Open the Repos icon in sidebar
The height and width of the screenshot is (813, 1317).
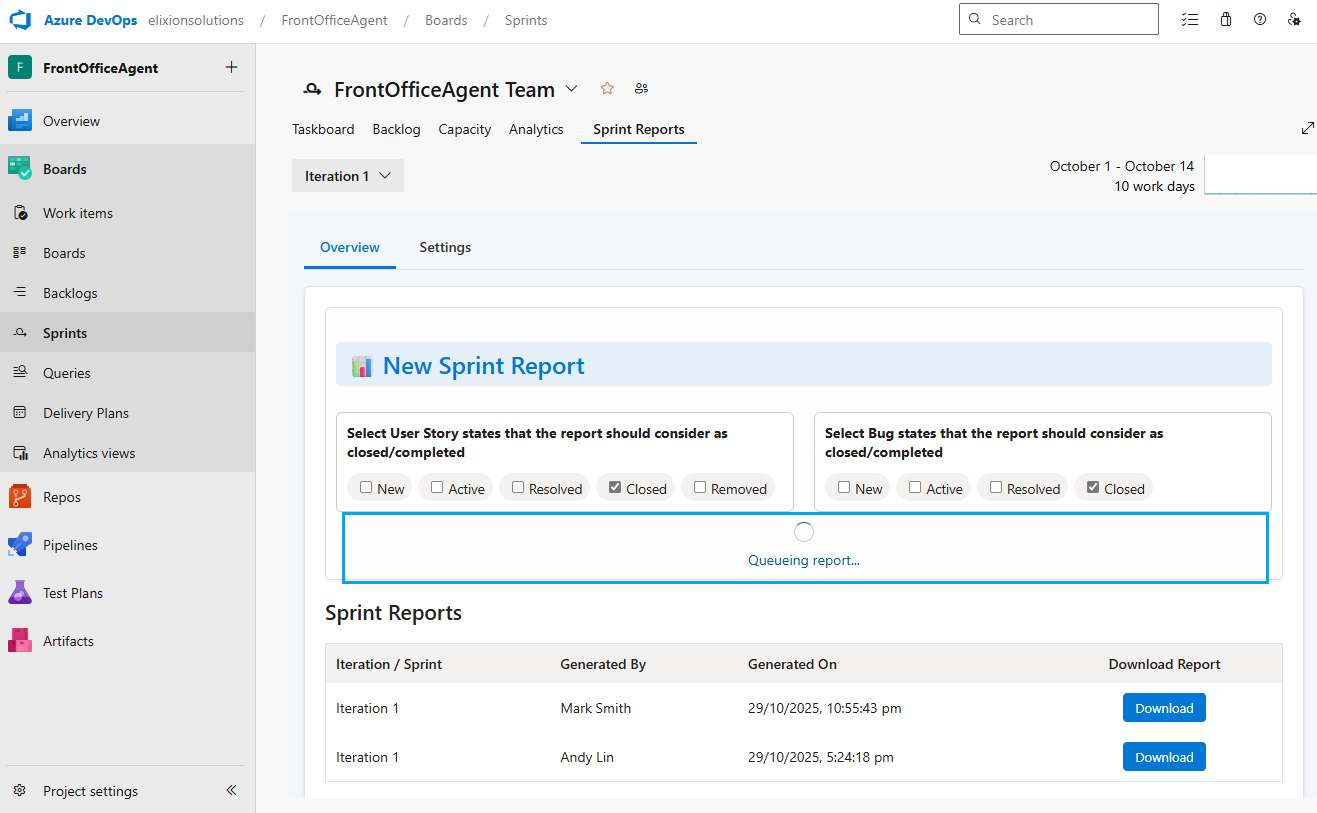[x=20, y=497]
